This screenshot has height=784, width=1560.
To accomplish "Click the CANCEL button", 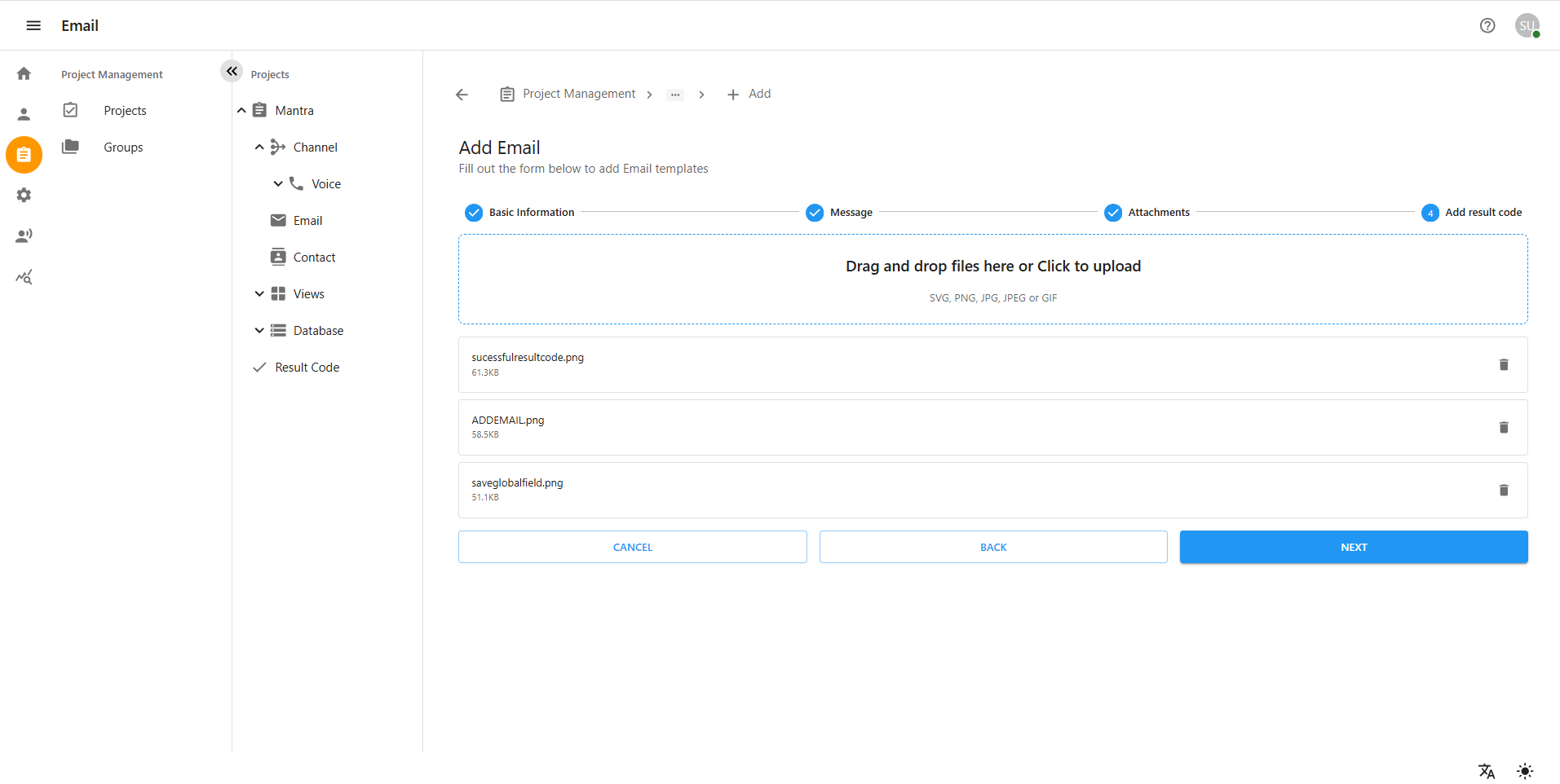I will tap(632, 548).
